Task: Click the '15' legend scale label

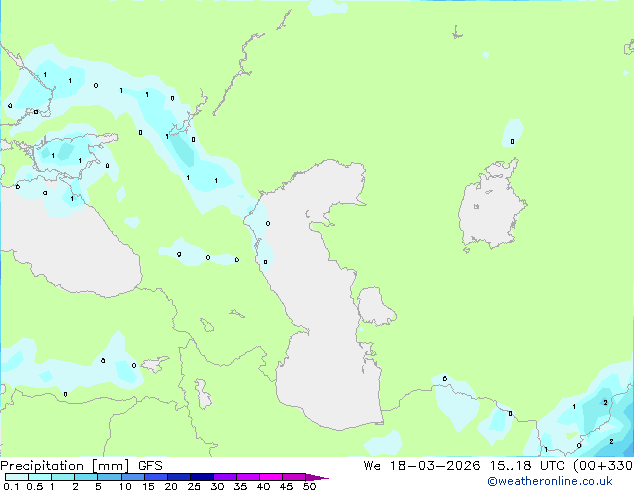Action: 148,486
